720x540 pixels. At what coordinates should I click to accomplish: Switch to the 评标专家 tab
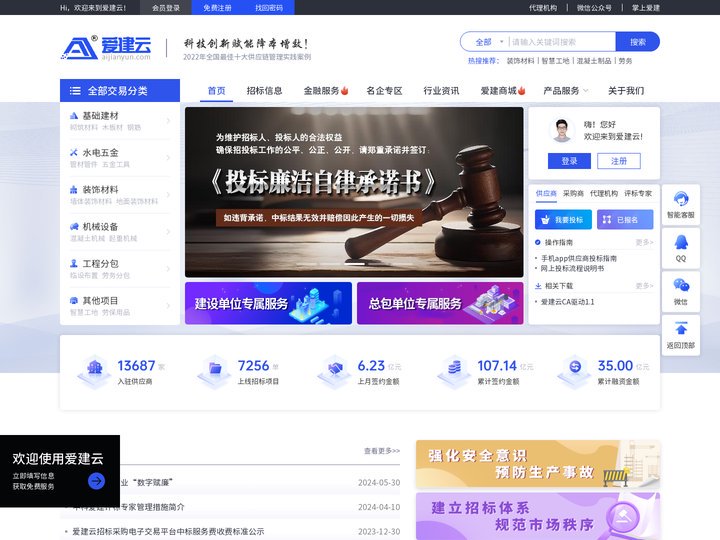(638, 193)
